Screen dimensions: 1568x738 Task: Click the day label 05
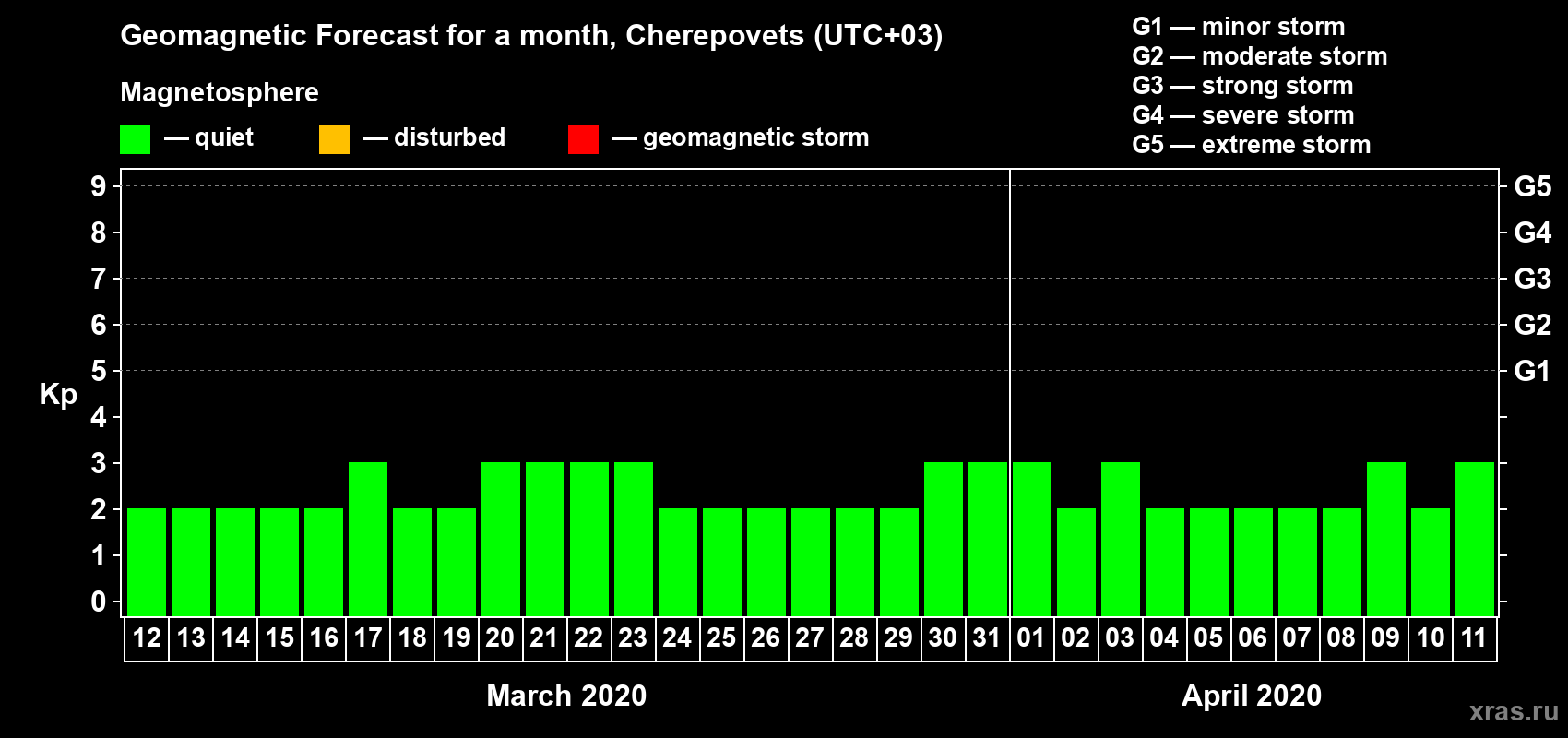pos(1209,637)
